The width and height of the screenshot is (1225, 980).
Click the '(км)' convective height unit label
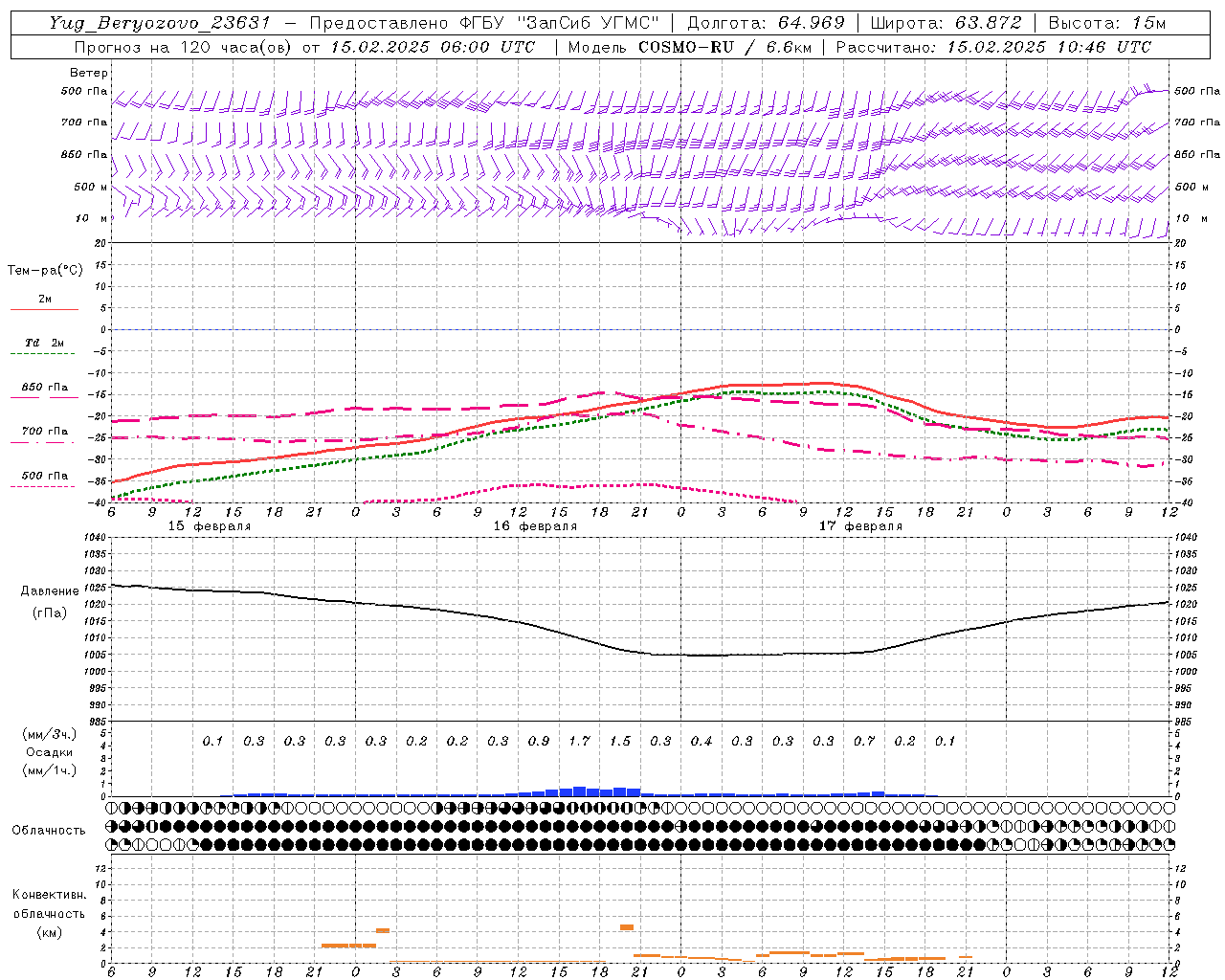[x=49, y=932]
